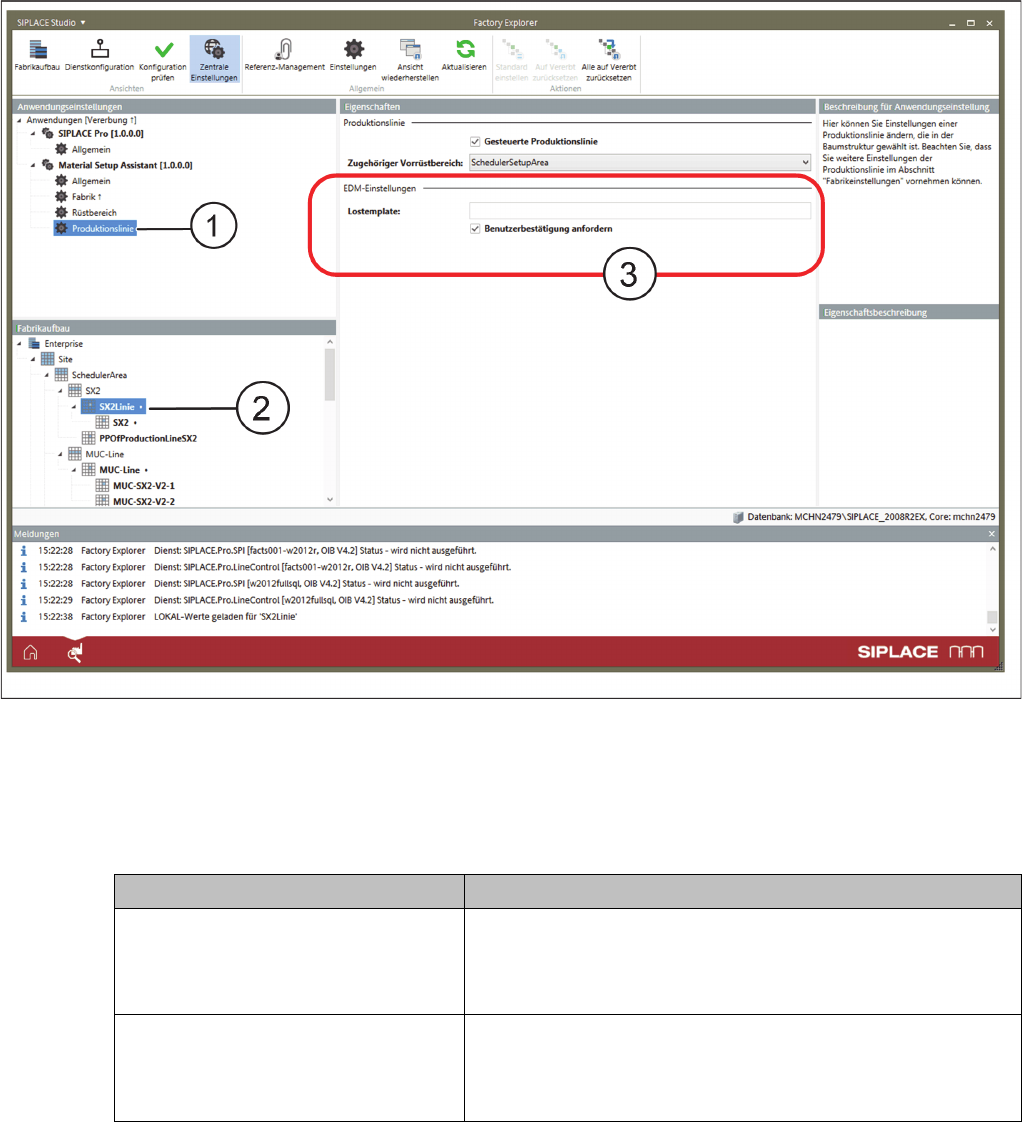Click the Fabrikaufbau tree scrollbar
This screenshot has width=1022, height=1122.
[x=330, y=375]
